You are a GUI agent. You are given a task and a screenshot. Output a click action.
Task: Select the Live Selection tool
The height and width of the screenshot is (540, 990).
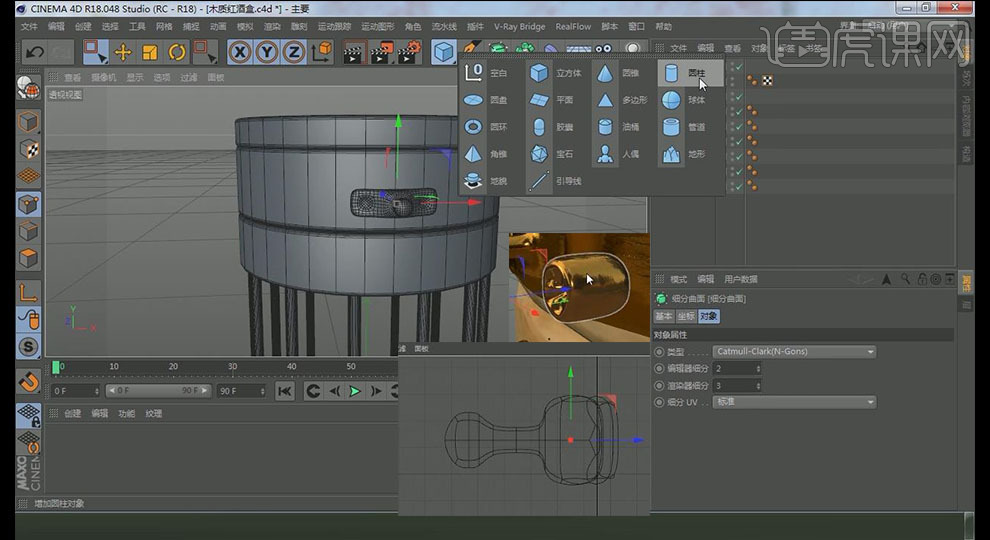pyautogui.click(x=95, y=52)
